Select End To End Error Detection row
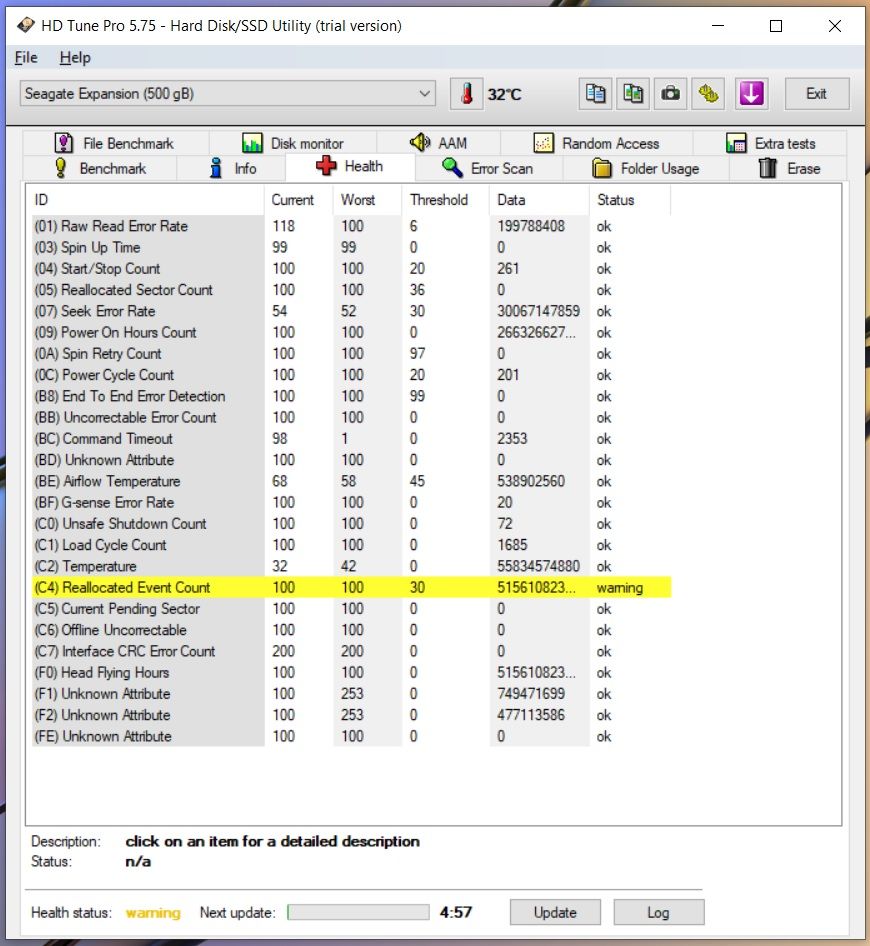 [351, 396]
